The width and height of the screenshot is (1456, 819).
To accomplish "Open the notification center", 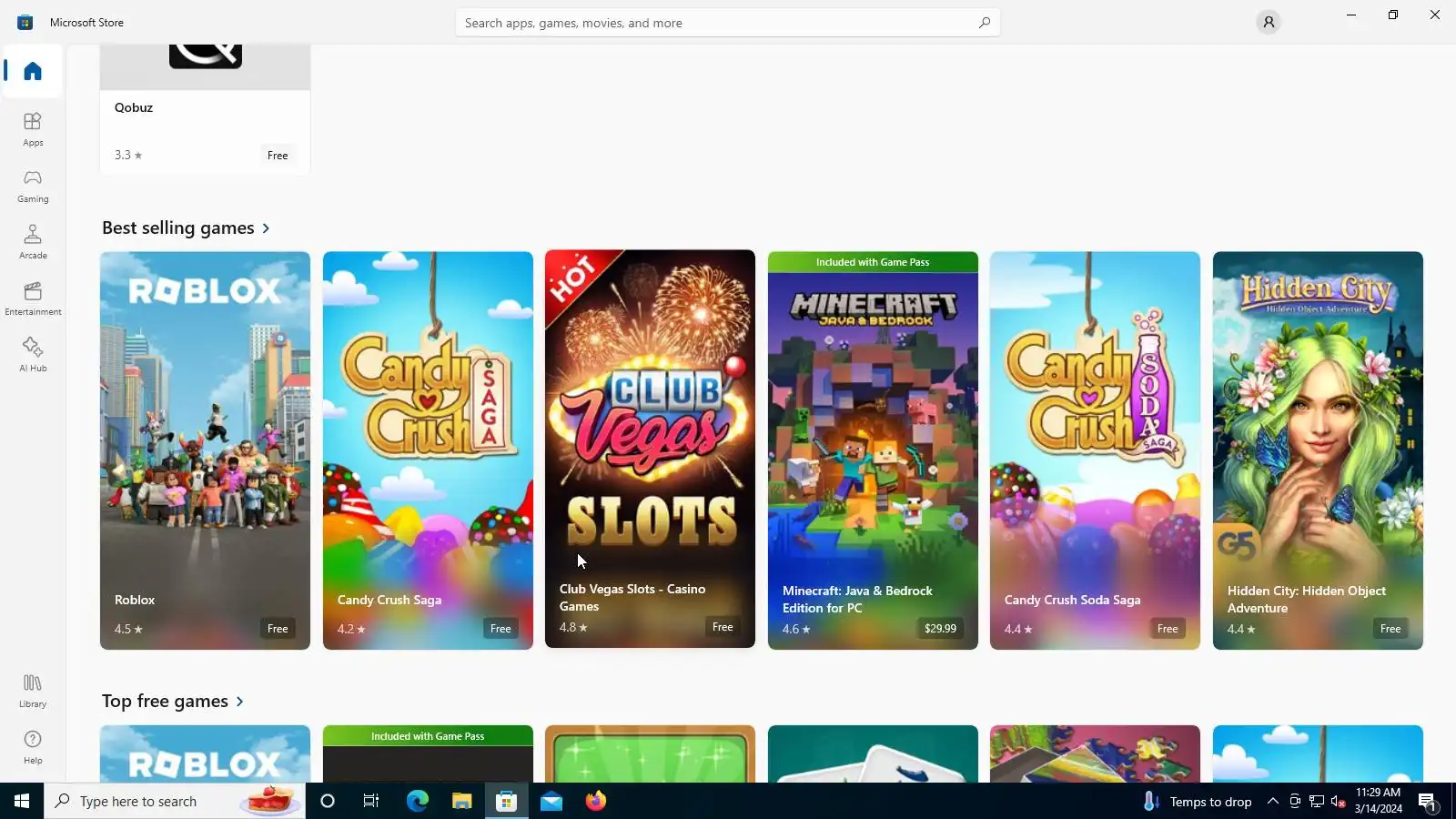I will [1427, 802].
